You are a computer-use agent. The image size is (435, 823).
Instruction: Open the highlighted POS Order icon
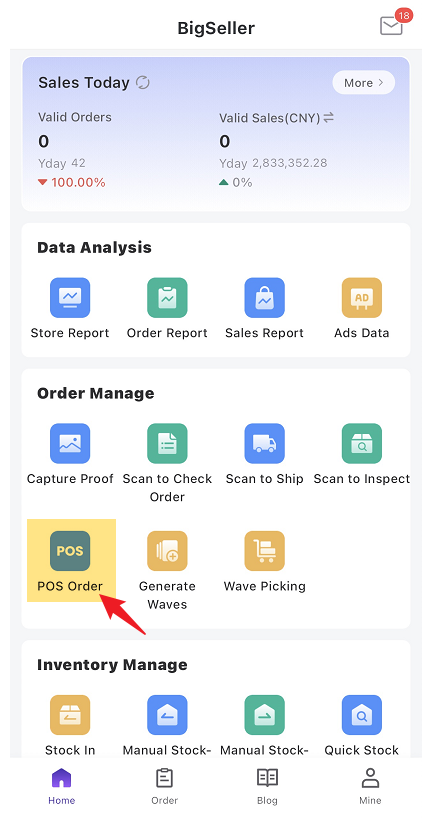tap(70, 551)
